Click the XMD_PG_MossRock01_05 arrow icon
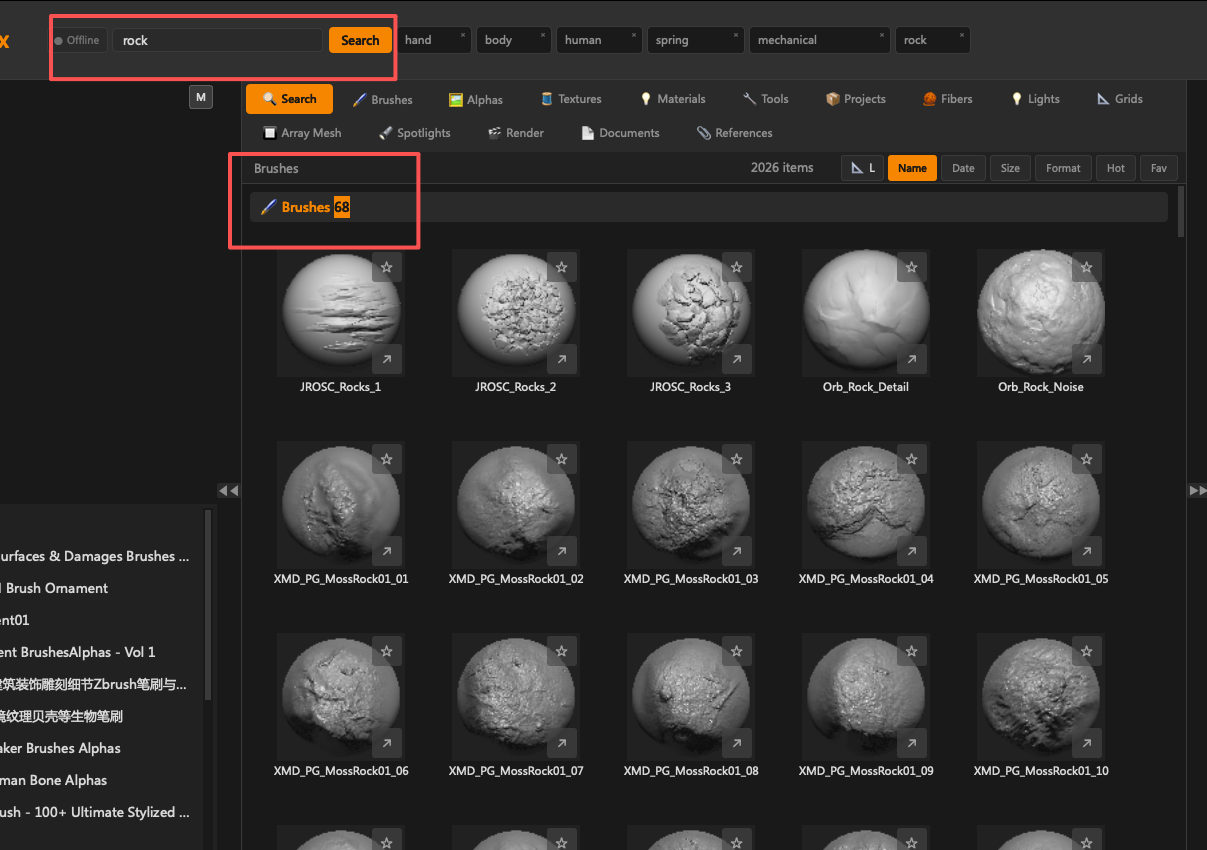Image resolution: width=1207 pixels, height=850 pixels. pos(1087,551)
